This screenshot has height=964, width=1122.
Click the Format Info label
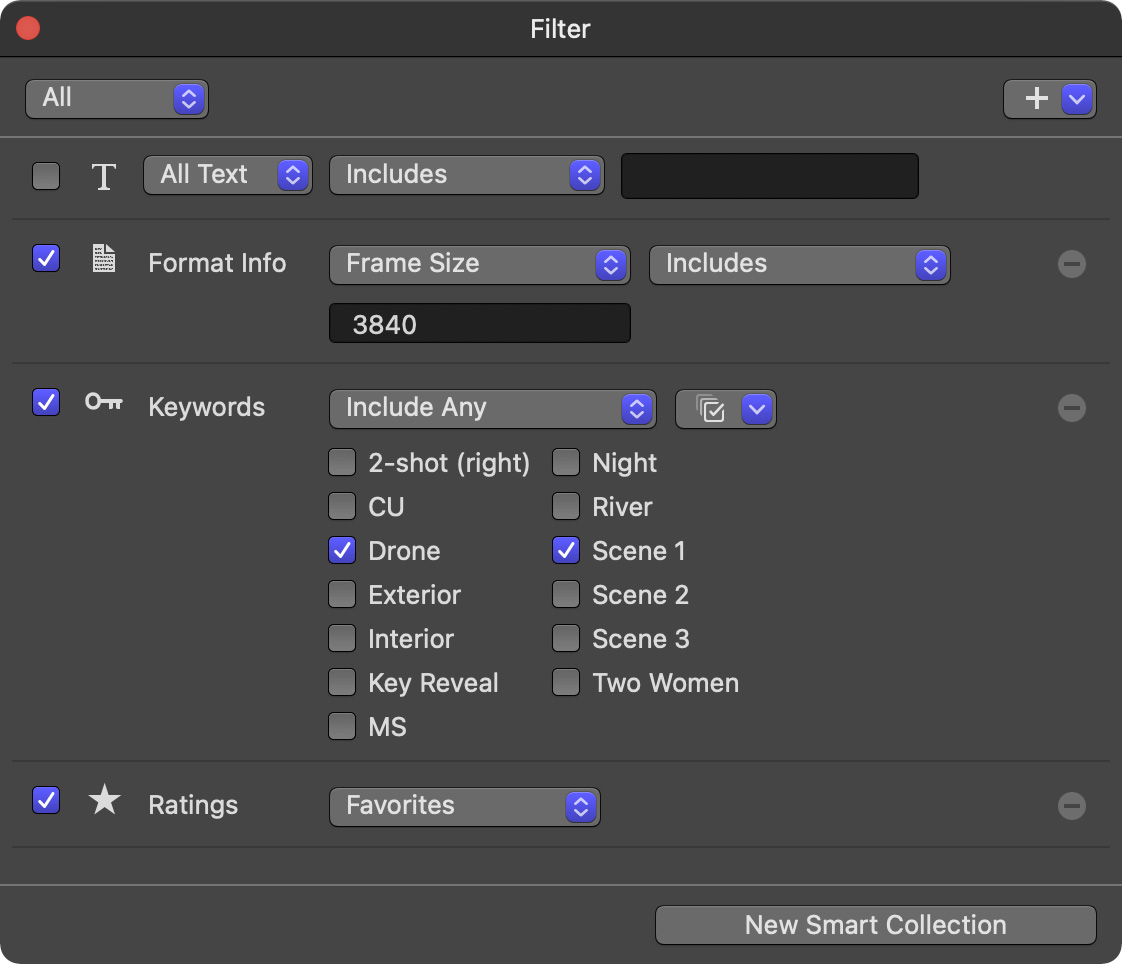coord(218,263)
